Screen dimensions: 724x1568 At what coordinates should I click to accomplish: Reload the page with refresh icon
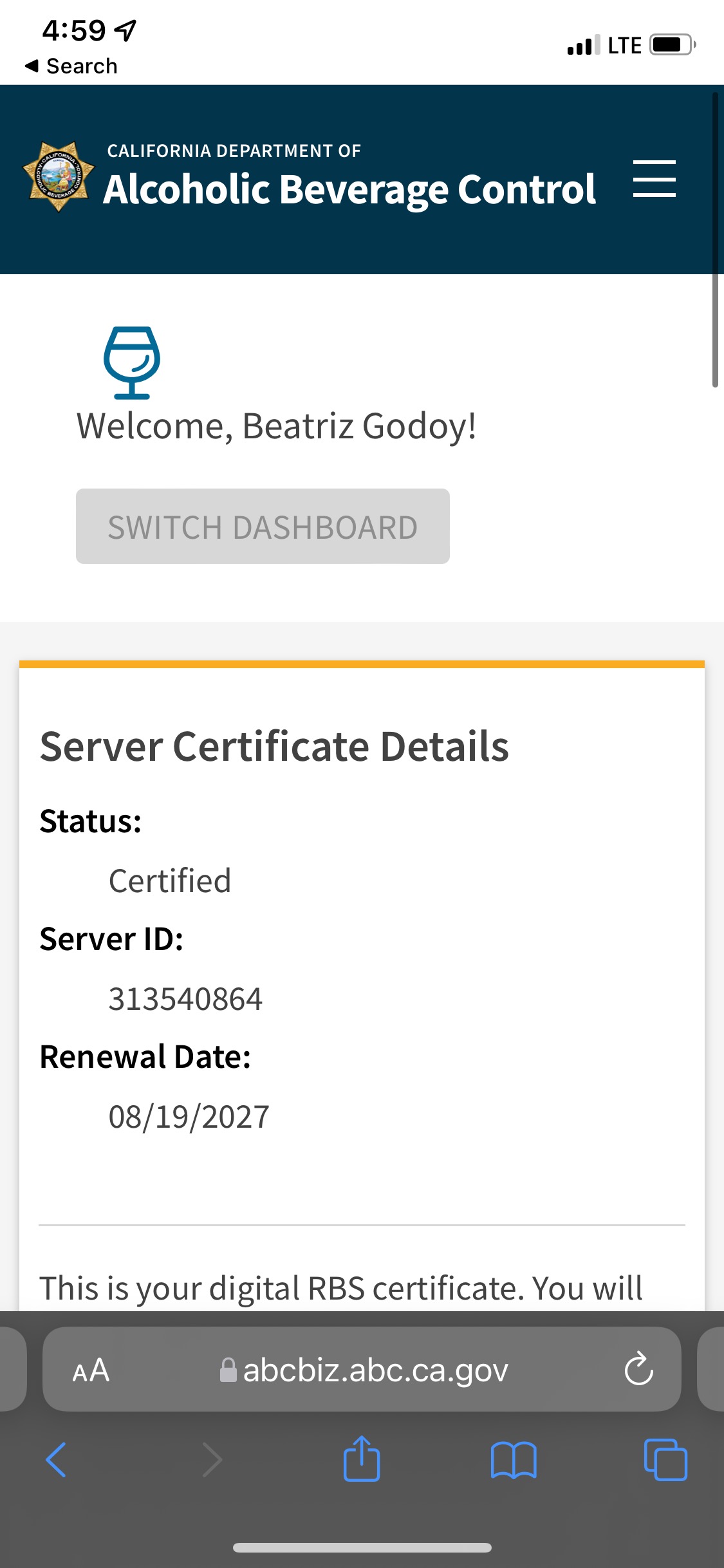[x=638, y=1368]
